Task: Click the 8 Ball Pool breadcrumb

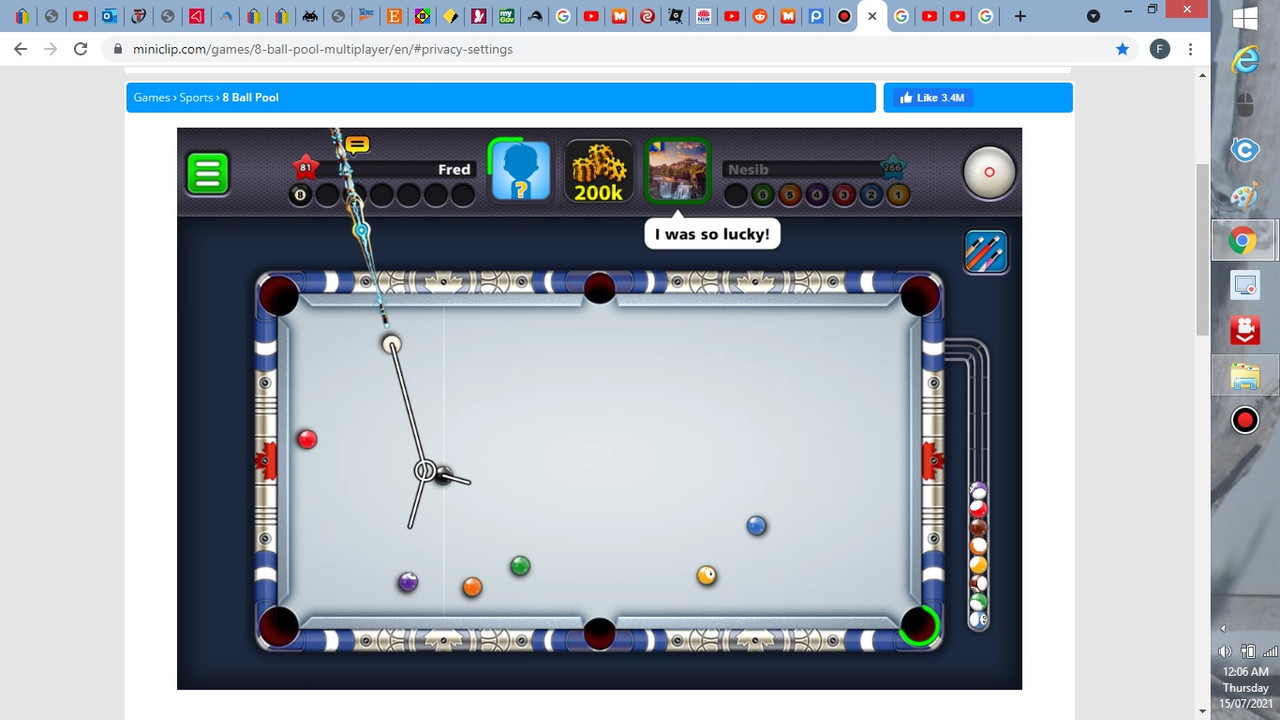Action: point(250,97)
